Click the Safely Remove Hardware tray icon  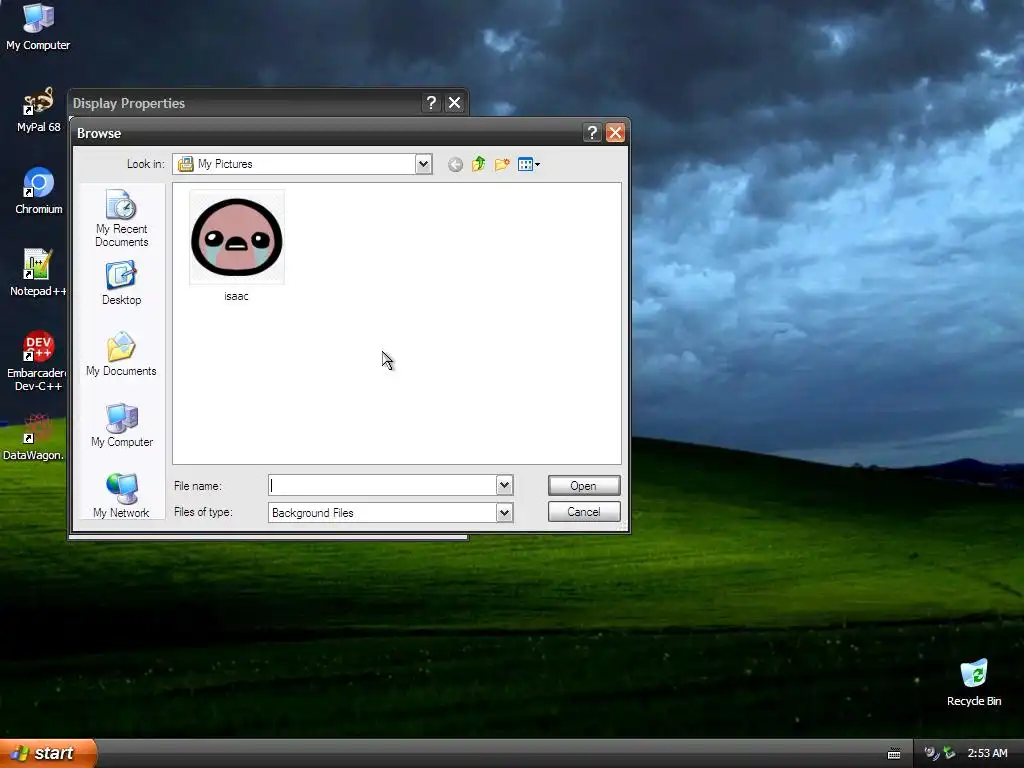coord(949,753)
